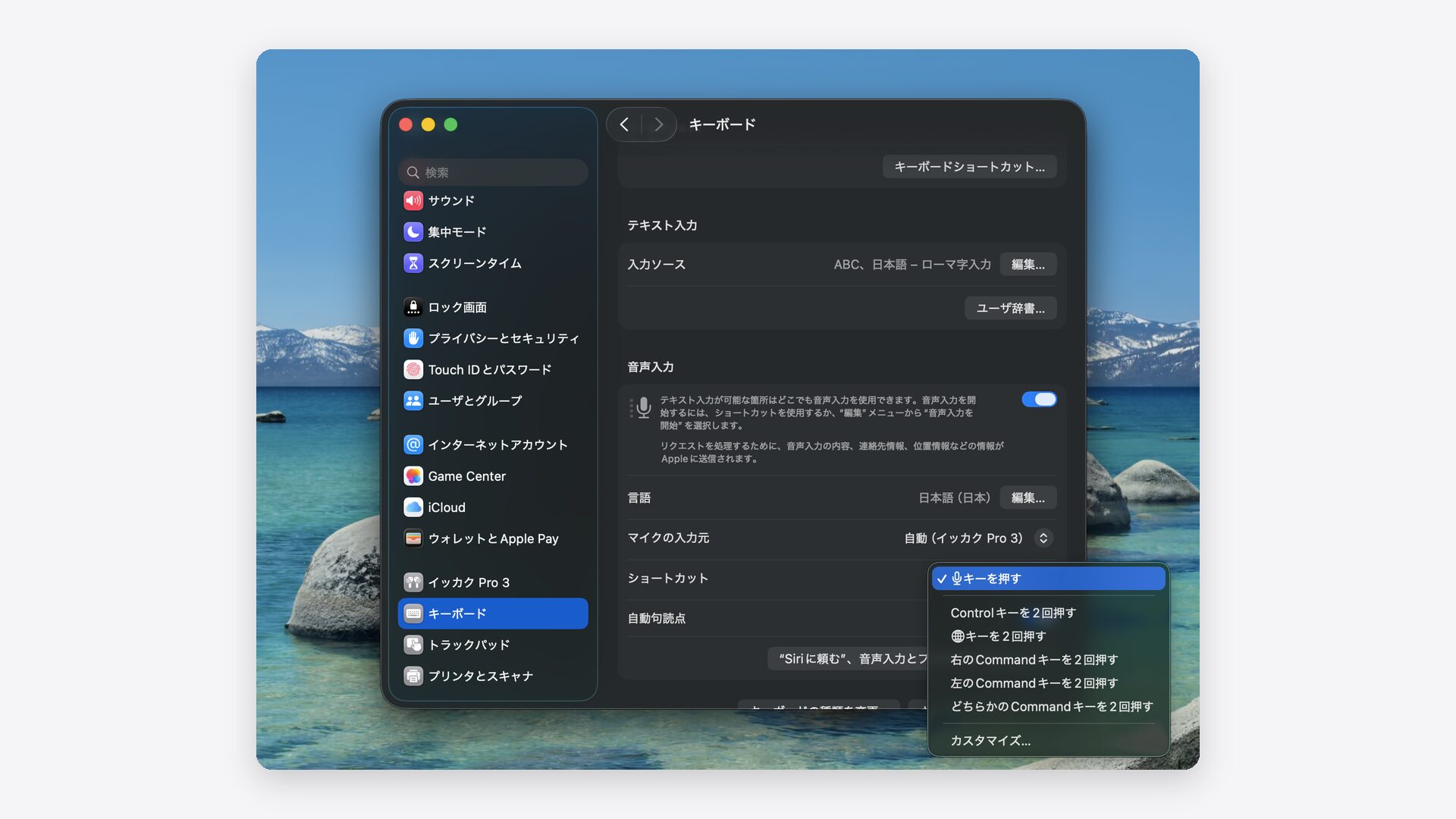
Task: Click the キーボード keyboard icon in sidebar
Action: (x=413, y=613)
